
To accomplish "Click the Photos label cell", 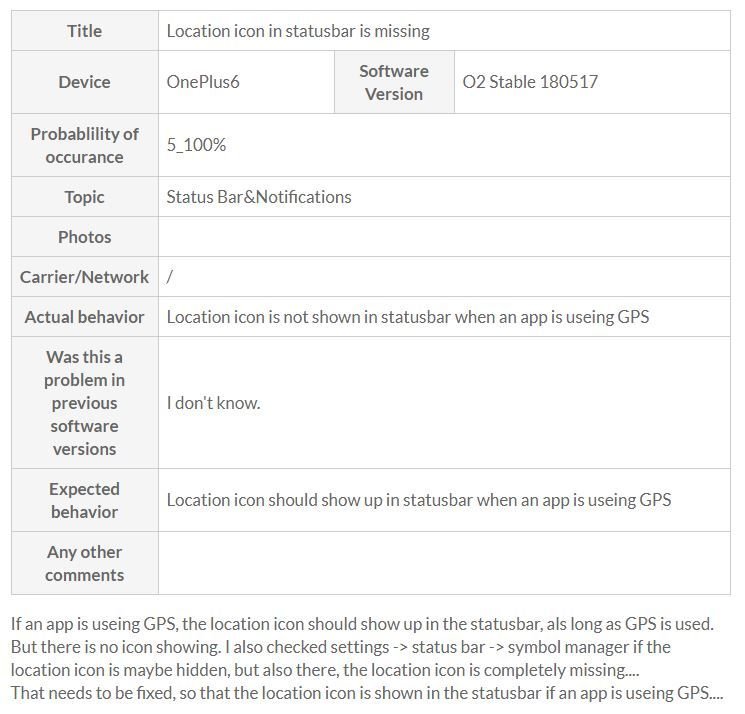I will pos(85,237).
